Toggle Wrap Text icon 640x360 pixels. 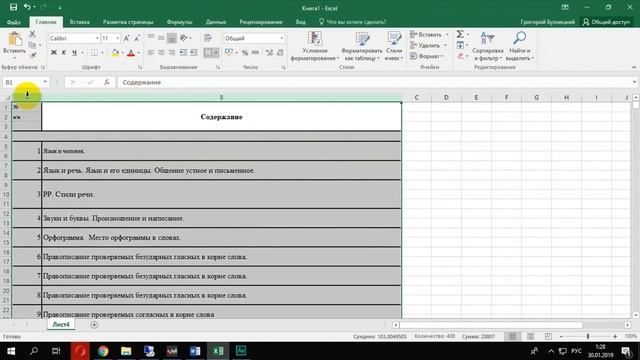[208, 38]
